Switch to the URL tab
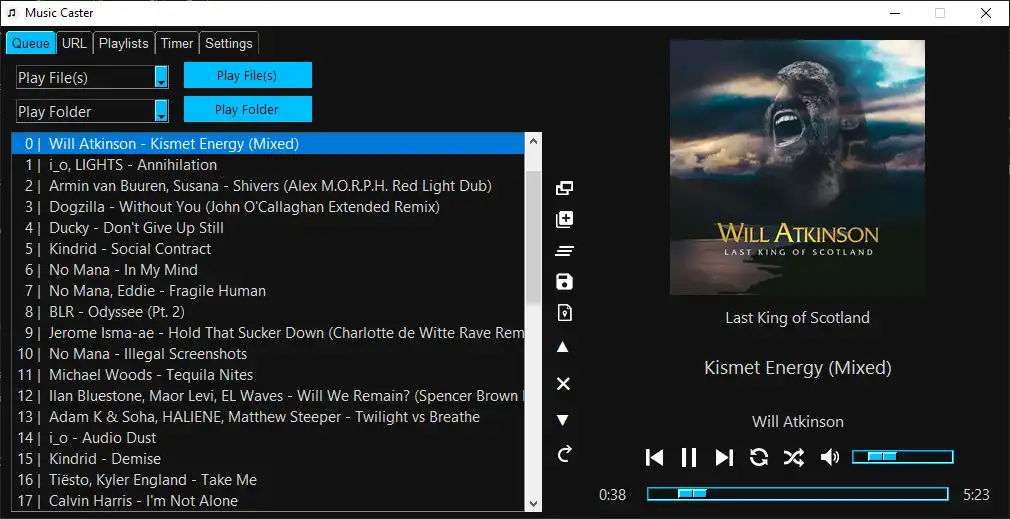1010x519 pixels. (x=74, y=43)
